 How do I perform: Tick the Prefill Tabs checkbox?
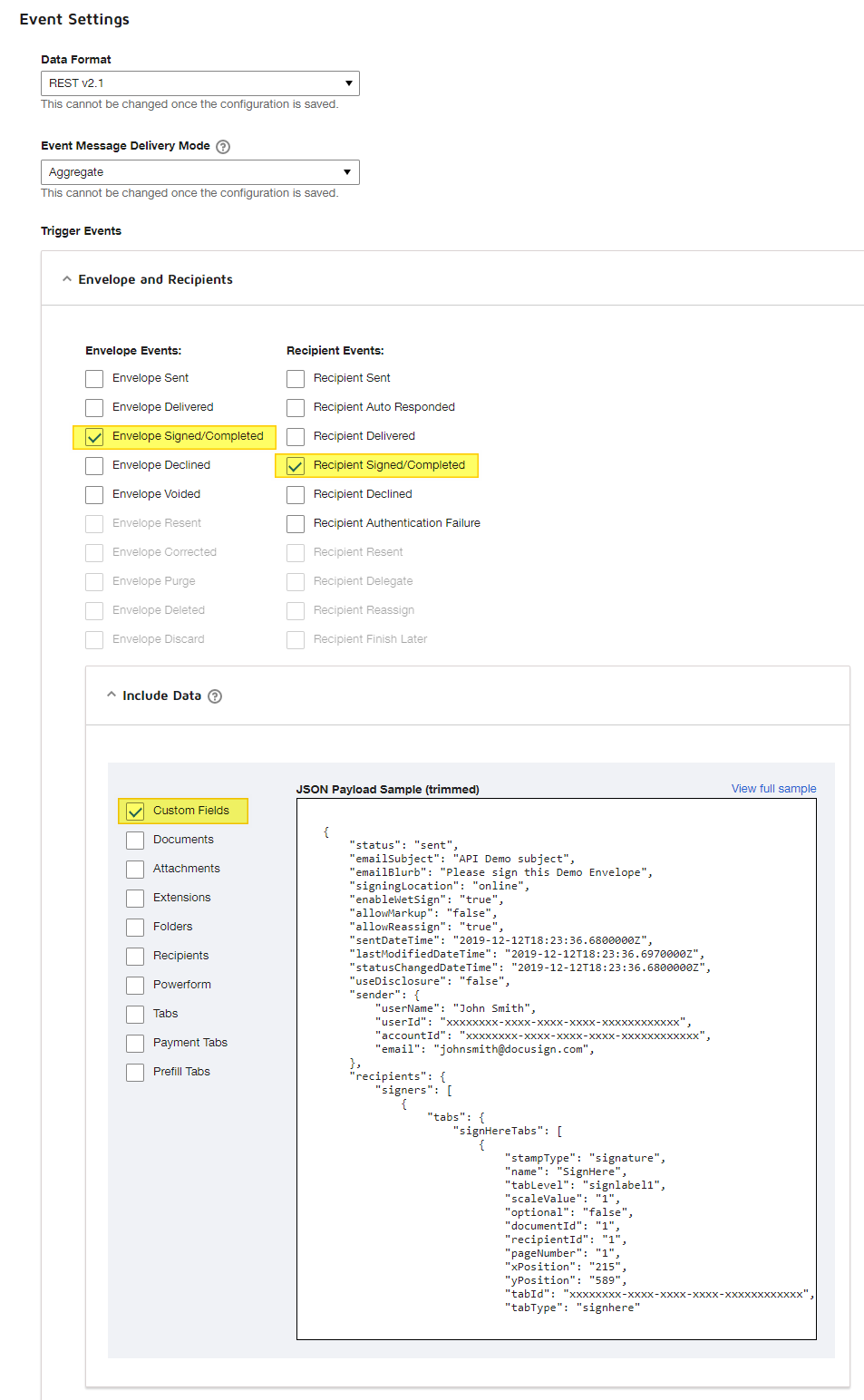point(135,1073)
